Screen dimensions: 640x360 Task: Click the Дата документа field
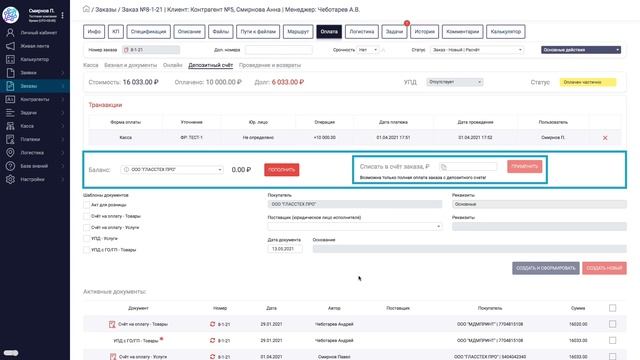coord(285,249)
